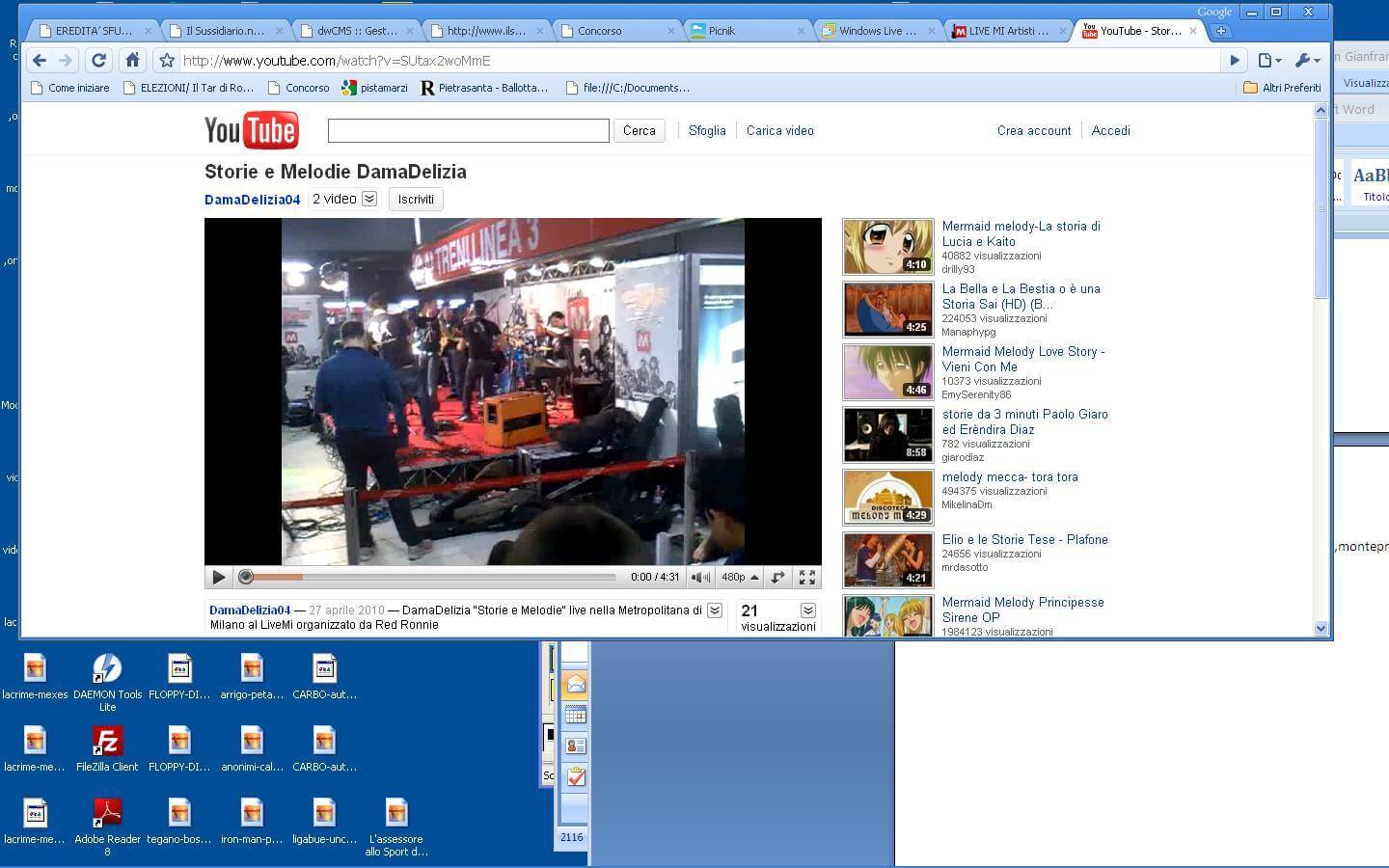This screenshot has width=1389, height=868.
Task: Open La Bella e La Bestia video thumbnail
Action: point(888,309)
